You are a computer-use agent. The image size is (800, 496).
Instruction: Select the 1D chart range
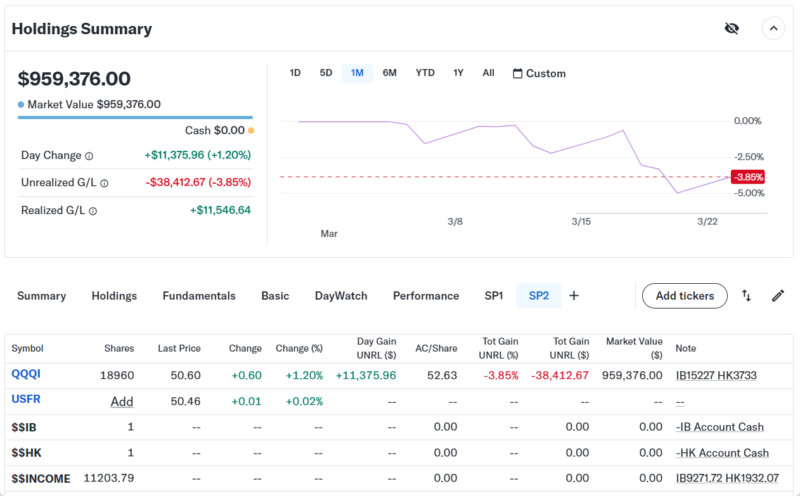click(x=295, y=73)
